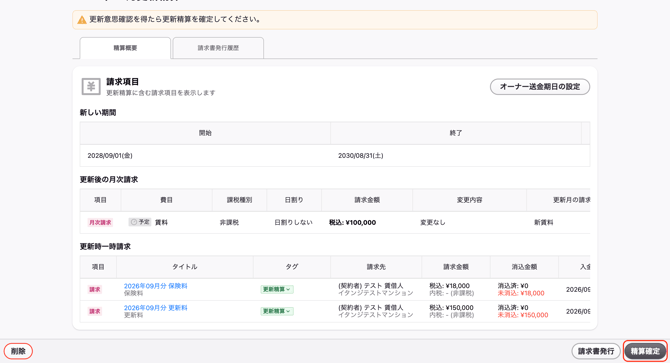Click the 新しい期間 heading
Image resolution: width=670 pixels, height=363 pixels.
pyautogui.click(x=98, y=112)
